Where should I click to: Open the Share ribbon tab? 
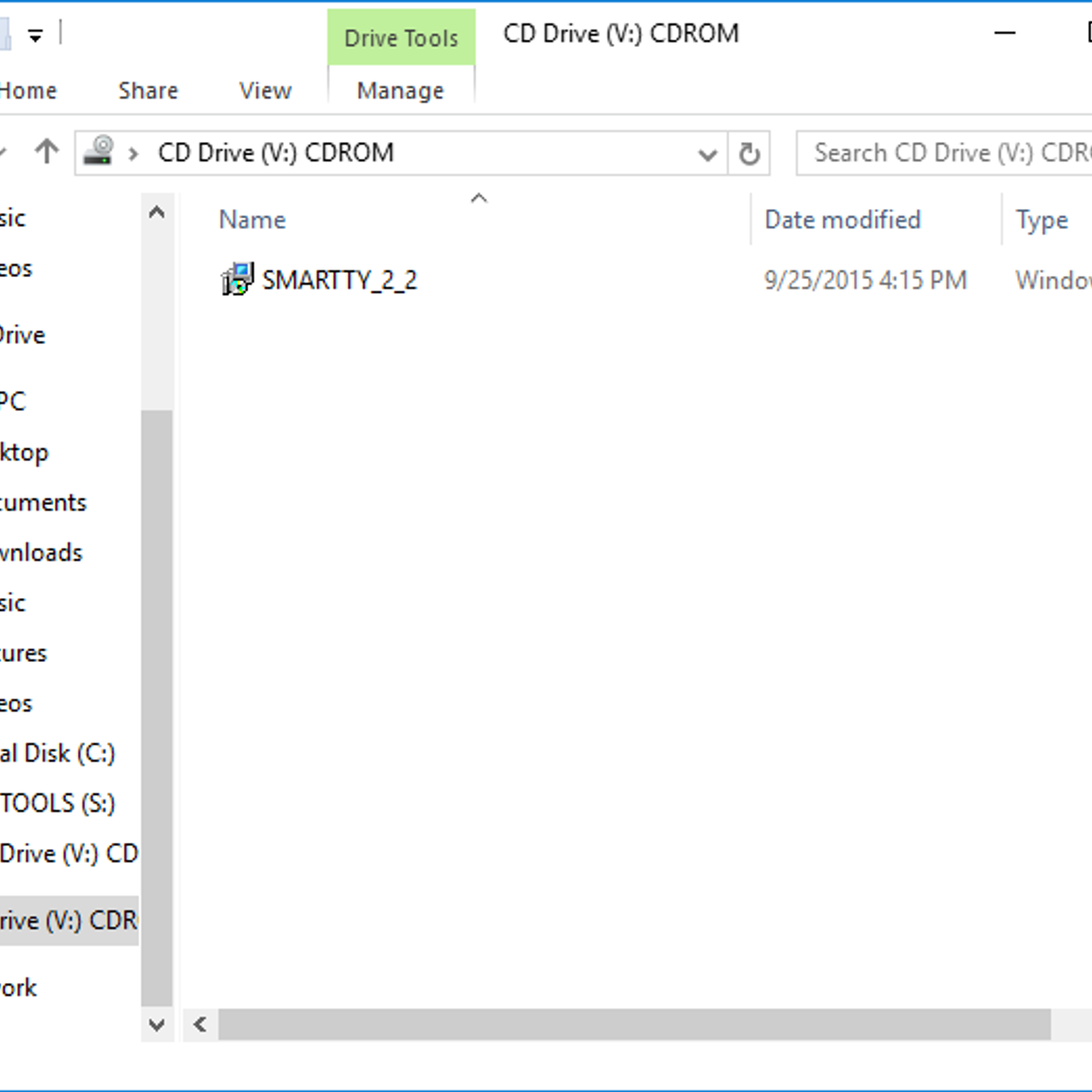click(x=148, y=91)
